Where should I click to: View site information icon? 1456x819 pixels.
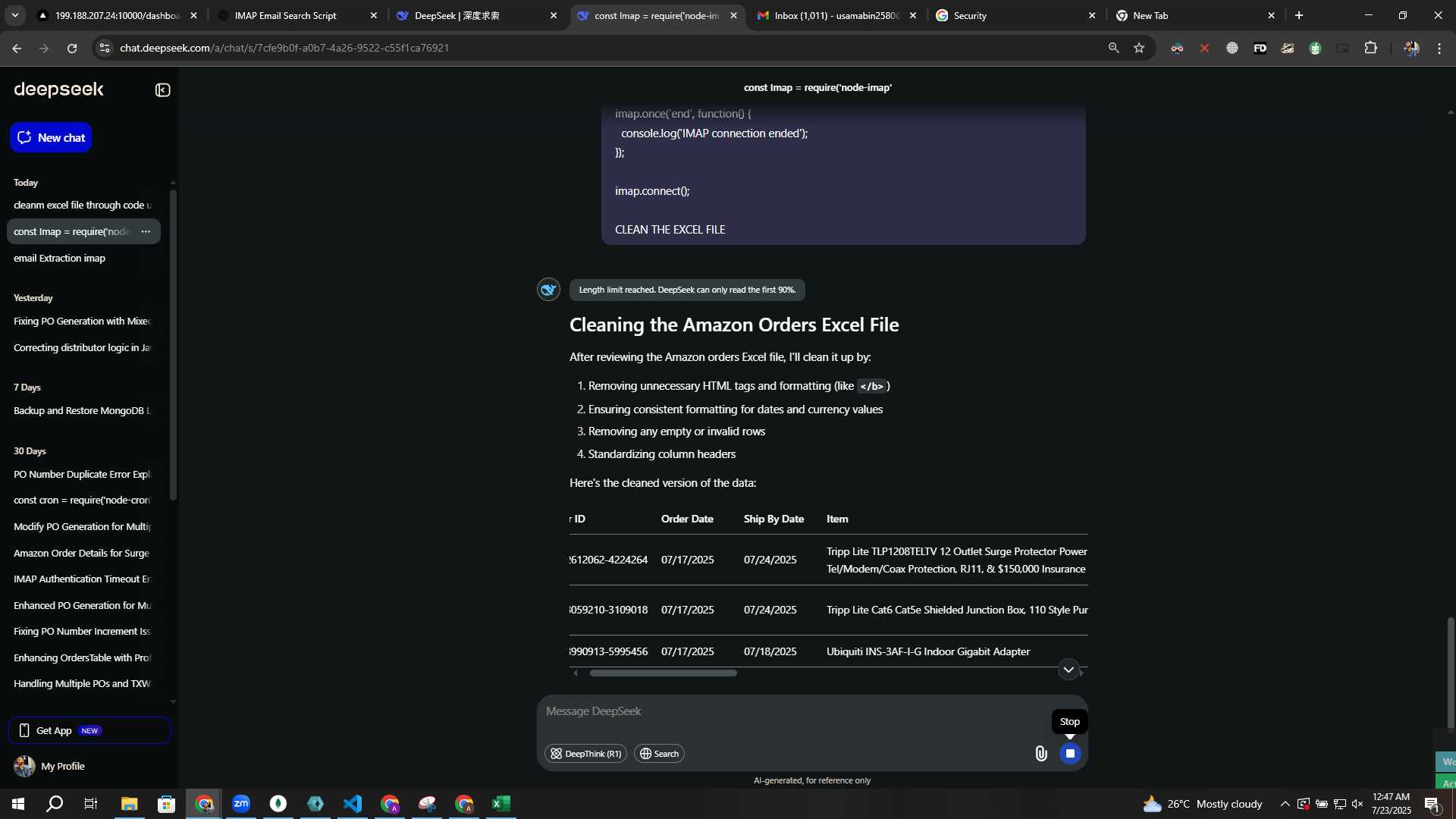coord(105,48)
